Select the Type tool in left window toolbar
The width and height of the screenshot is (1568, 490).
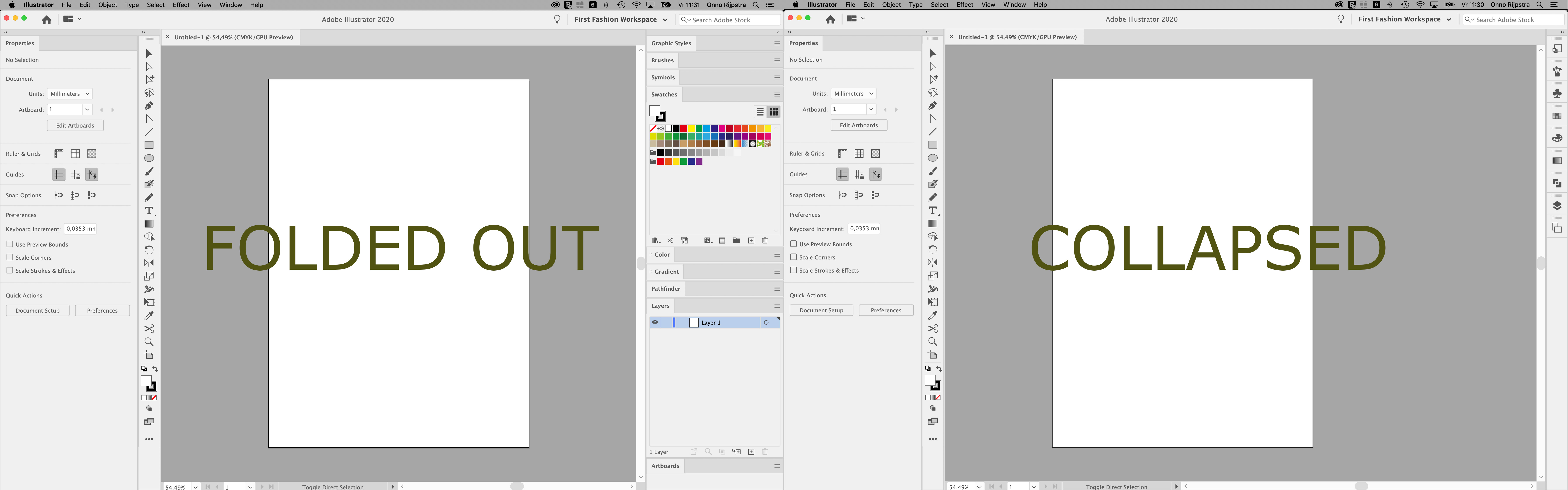coord(149,211)
